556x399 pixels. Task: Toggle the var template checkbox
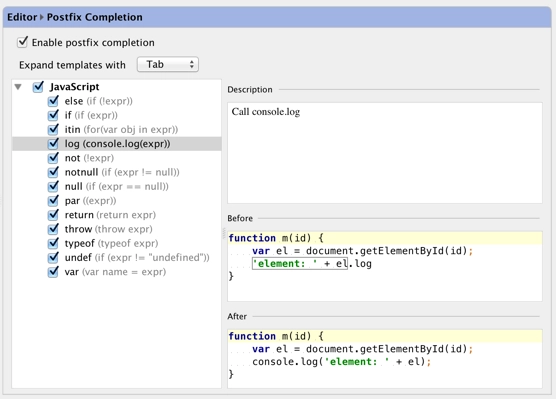(53, 272)
